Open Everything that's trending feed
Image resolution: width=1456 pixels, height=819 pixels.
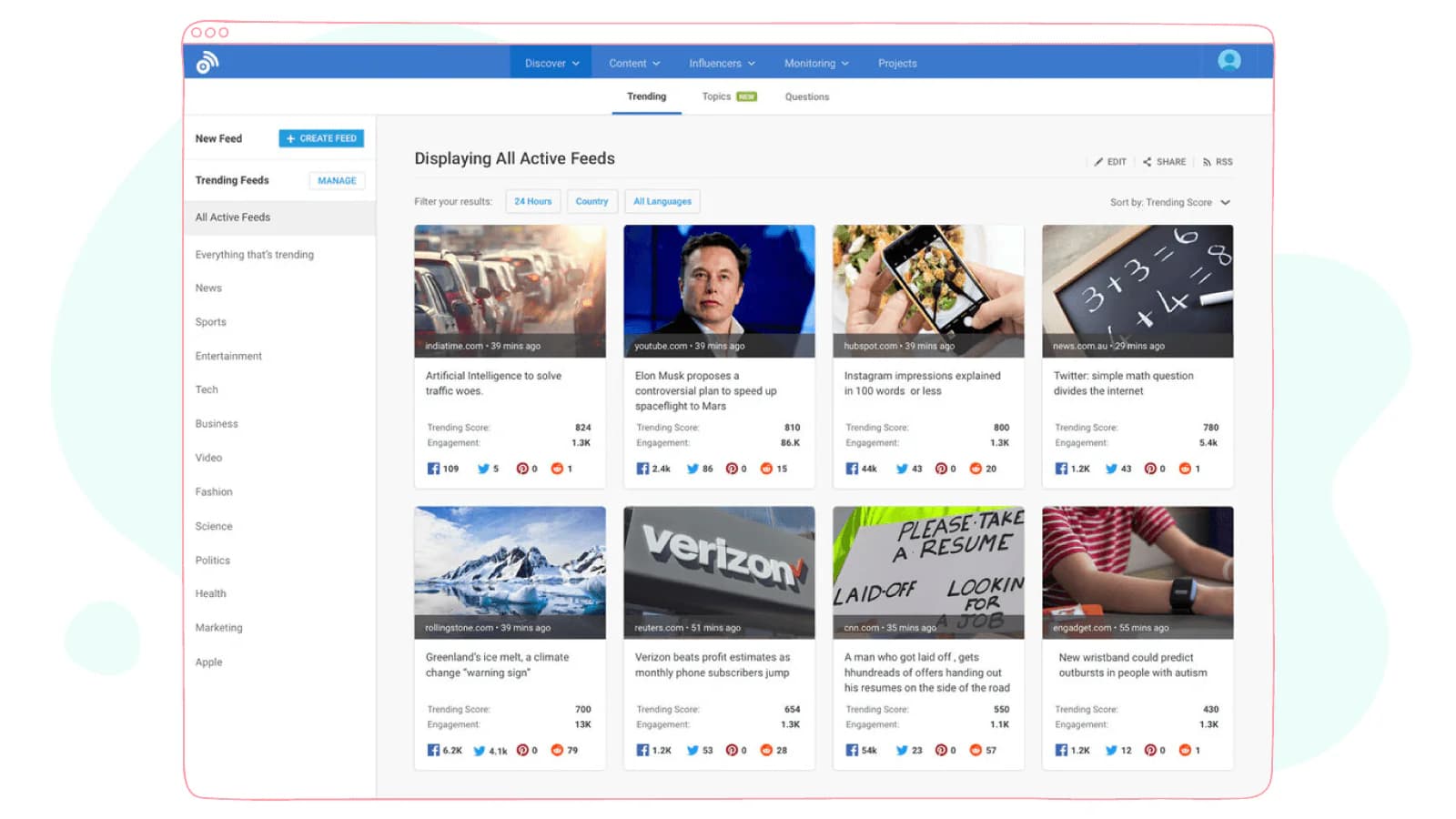(254, 255)
